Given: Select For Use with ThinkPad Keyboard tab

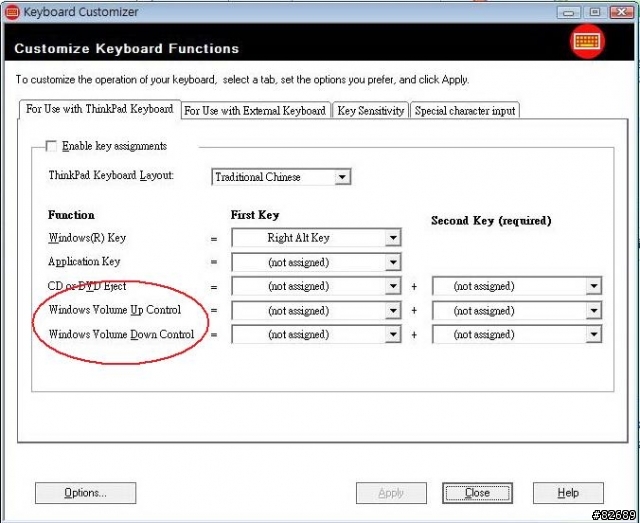Looking at the screenshot, I should [100, 109].
